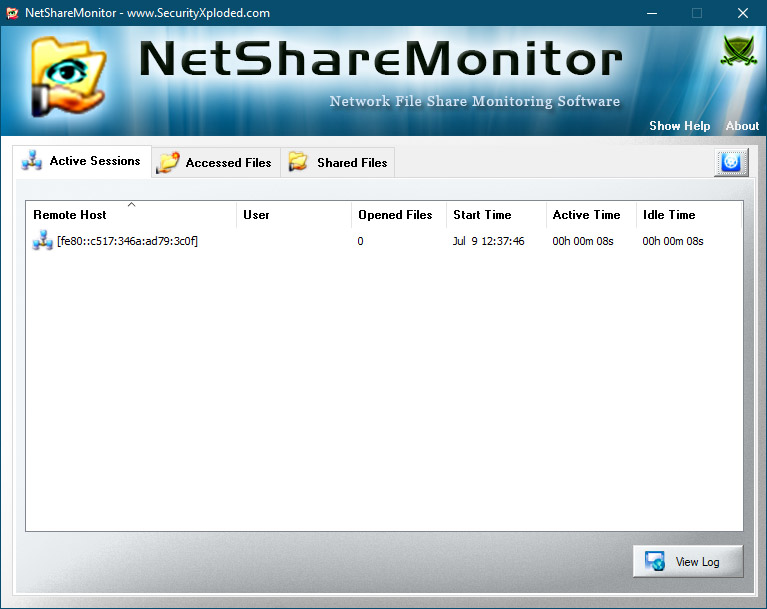Open the Accessed Files tab
Image resolution: width=767 pixels, height=609 pixels.
216,162
